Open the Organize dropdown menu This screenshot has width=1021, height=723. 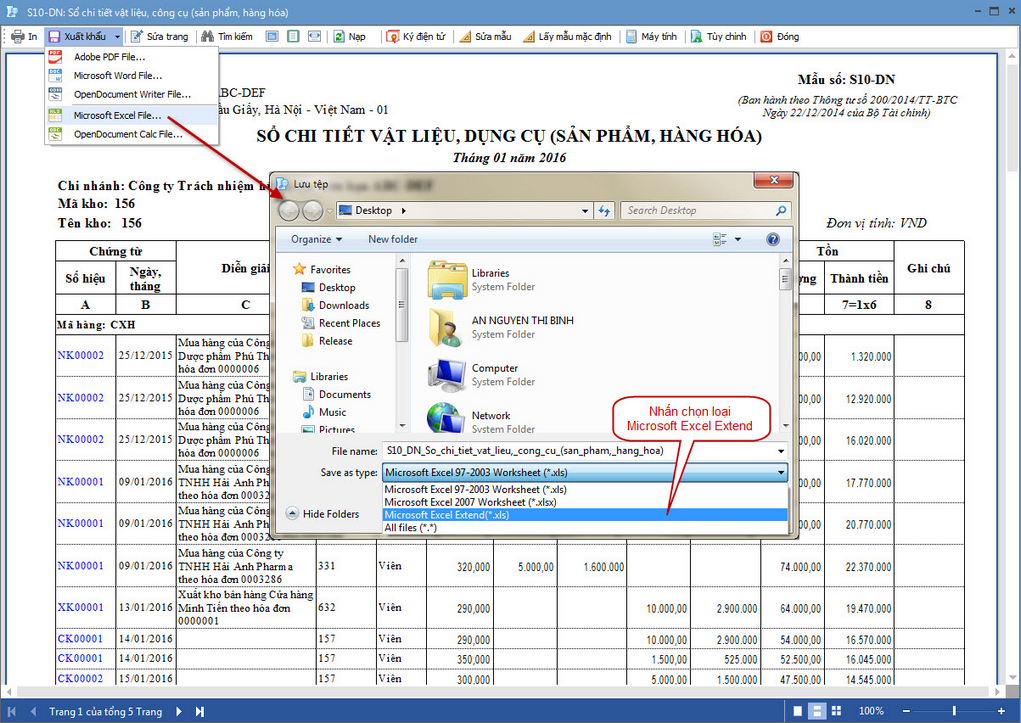pos(316,239)
